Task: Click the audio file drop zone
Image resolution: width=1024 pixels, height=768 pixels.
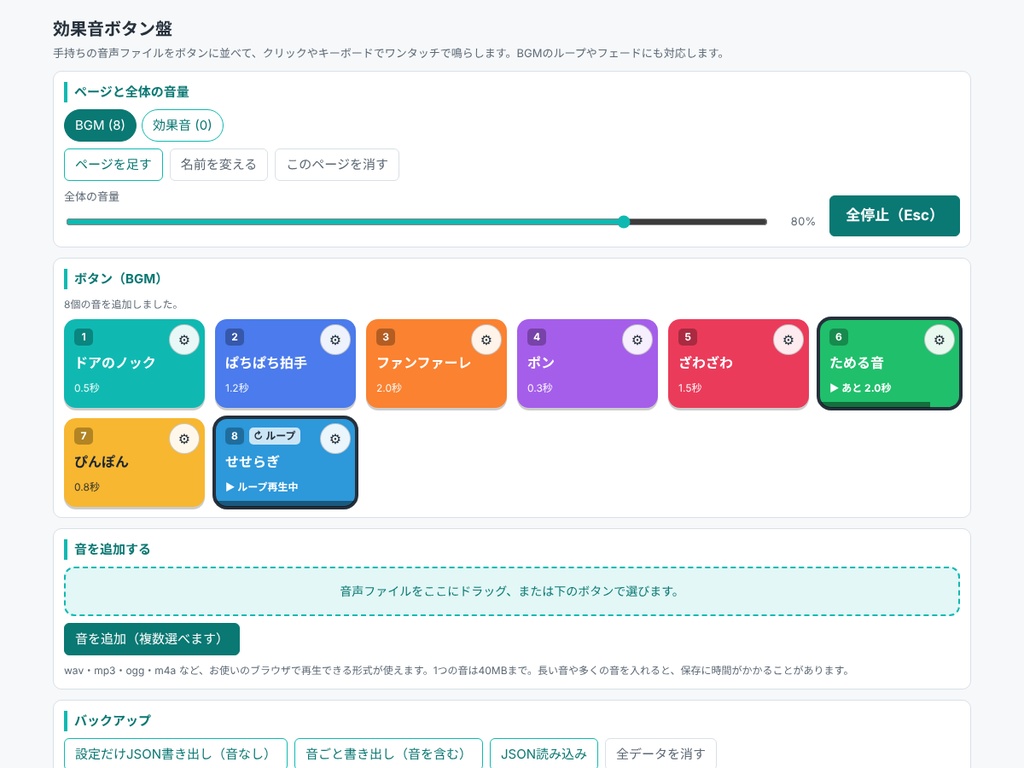Action: tap(512, 591)
